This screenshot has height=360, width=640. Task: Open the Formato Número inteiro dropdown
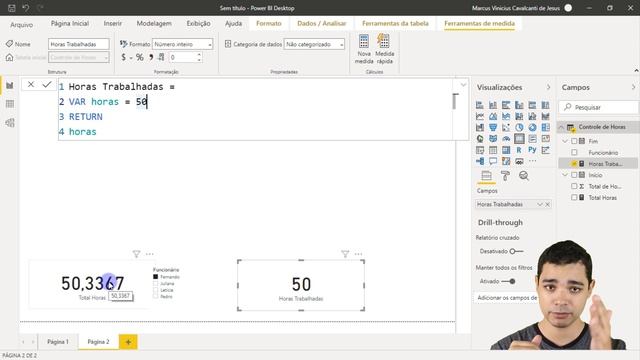[x=182, y=44]
